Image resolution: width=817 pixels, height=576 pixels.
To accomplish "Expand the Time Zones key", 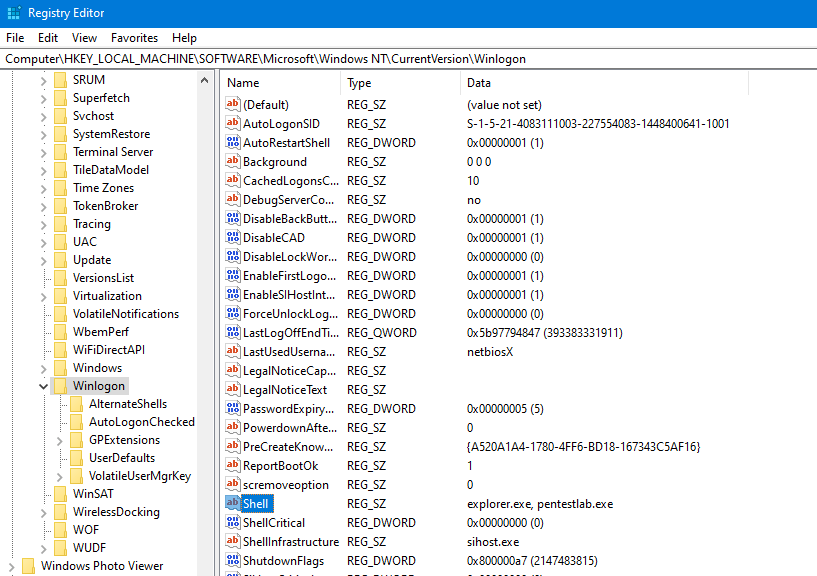I will [44, 188].
